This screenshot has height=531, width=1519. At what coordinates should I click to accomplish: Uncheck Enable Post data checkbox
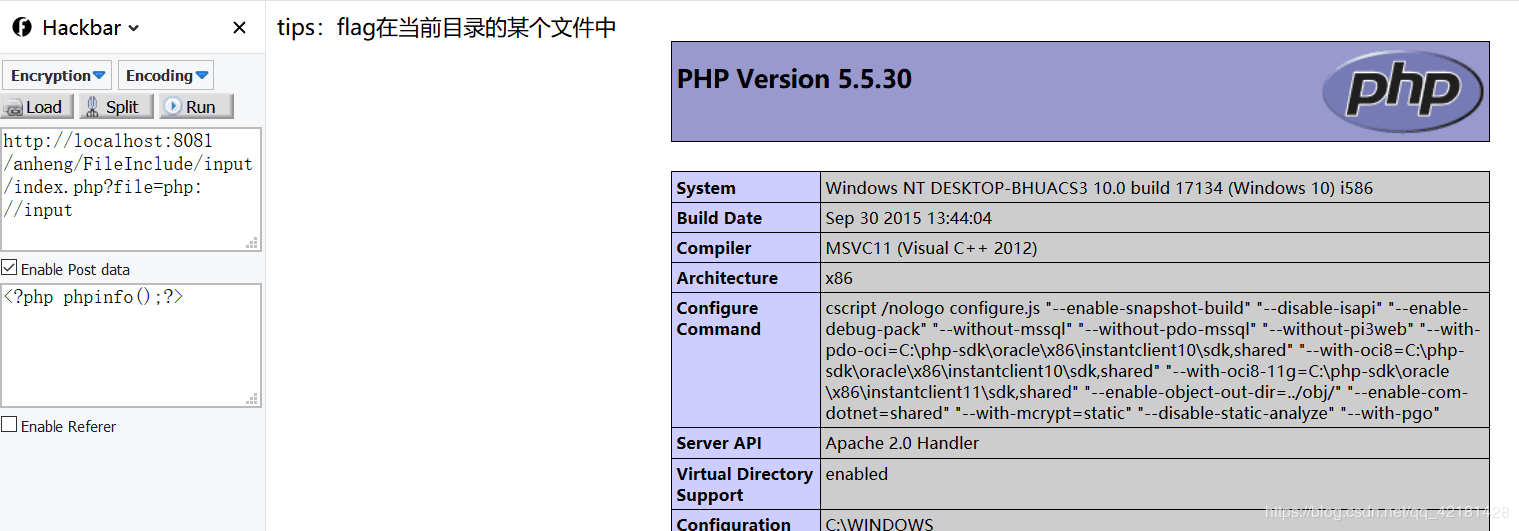[9, 268]
